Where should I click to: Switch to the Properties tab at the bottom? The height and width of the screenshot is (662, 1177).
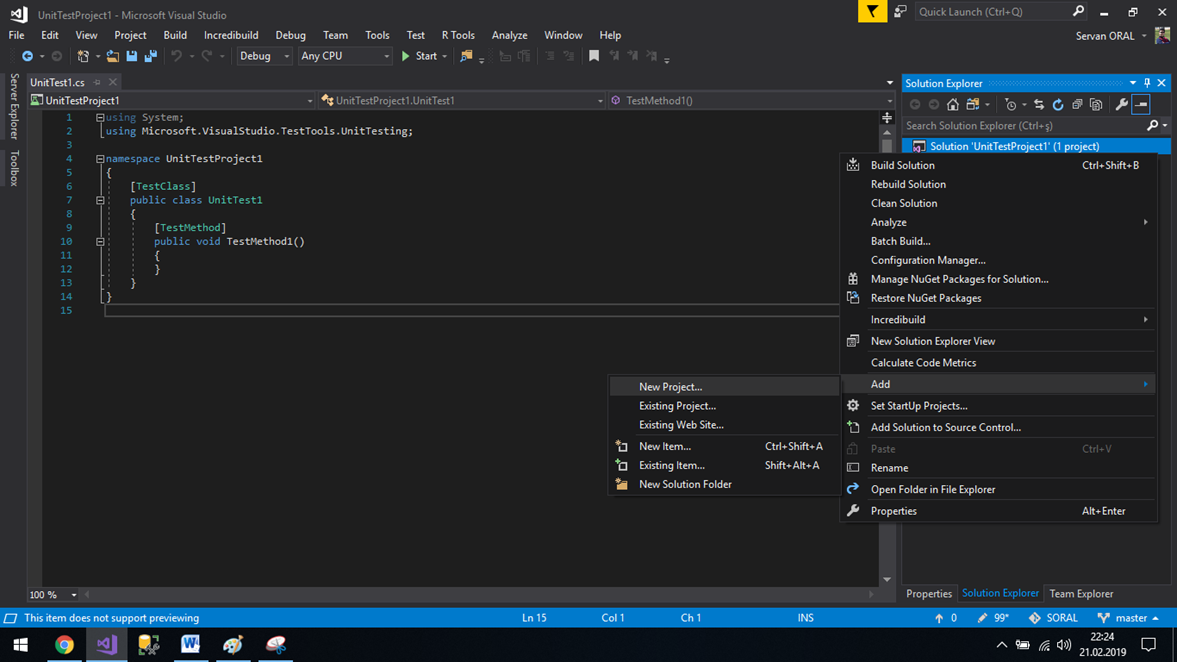pos(929,594)
